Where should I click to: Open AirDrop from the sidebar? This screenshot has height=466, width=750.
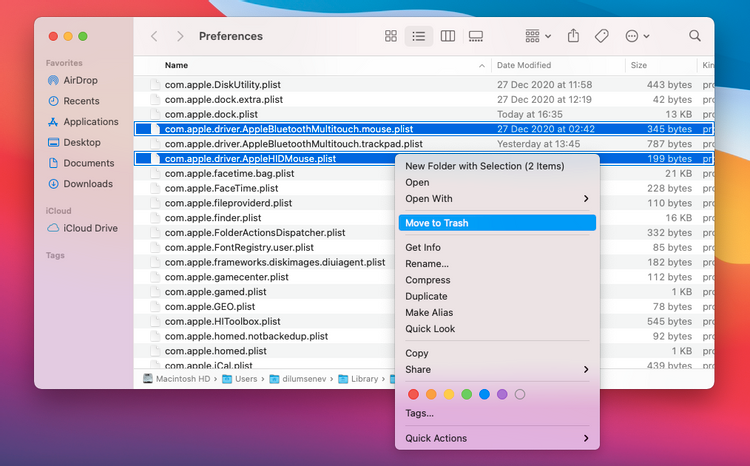79,80
